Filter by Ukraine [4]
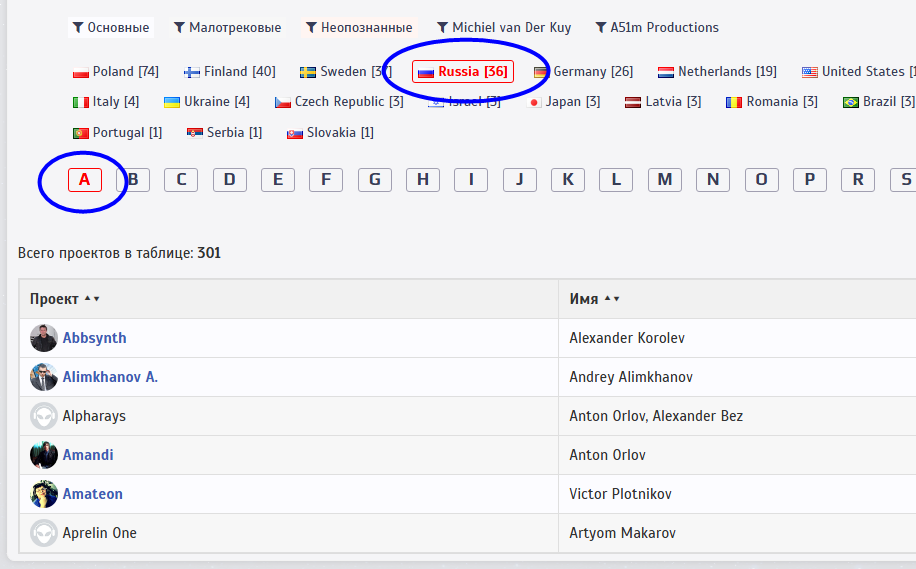 [207, 102]
